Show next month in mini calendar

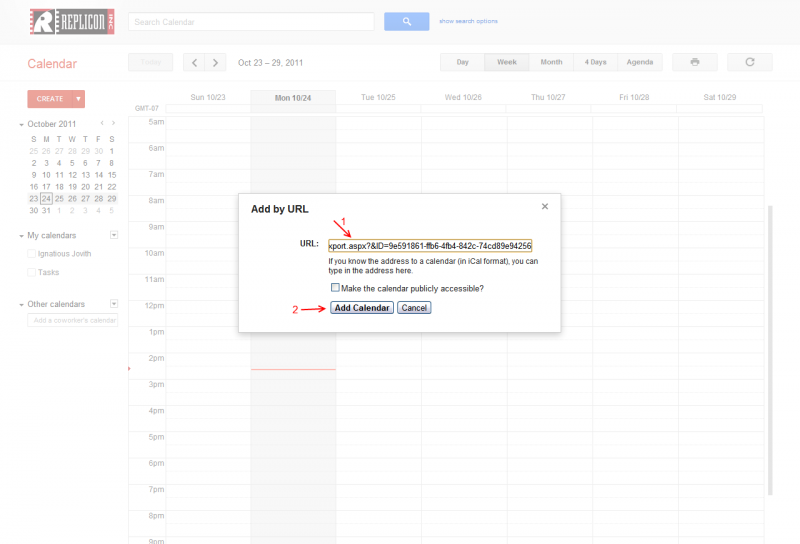(113, 123)
